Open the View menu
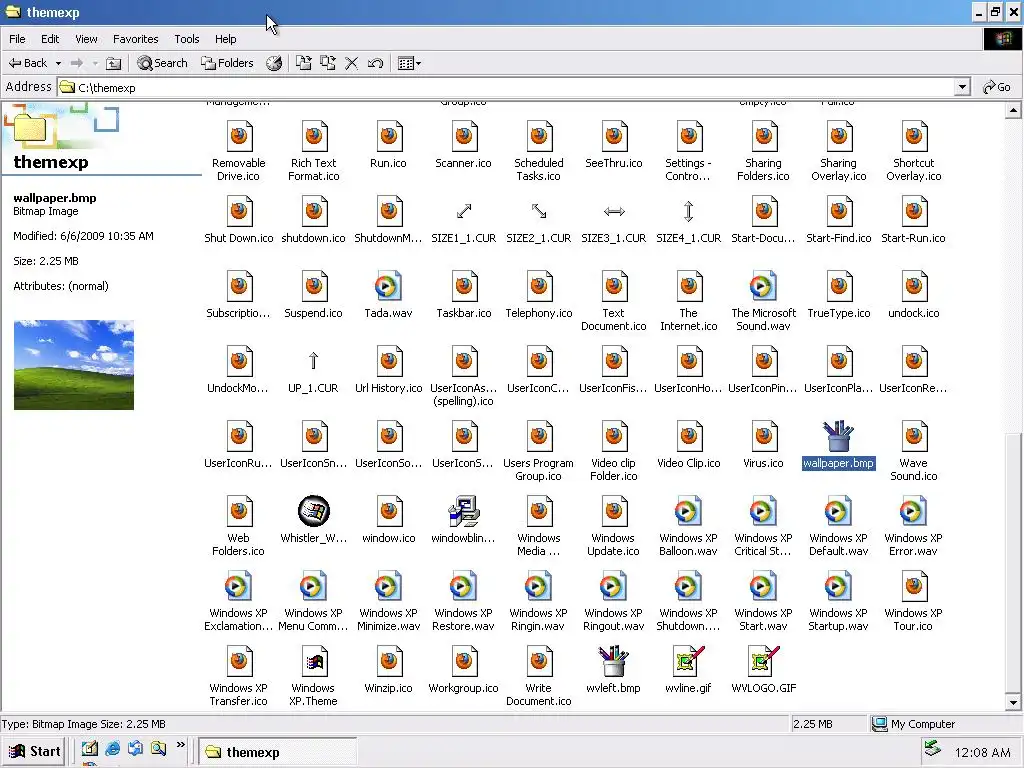1024x768 pixels. tap(86, 39)
